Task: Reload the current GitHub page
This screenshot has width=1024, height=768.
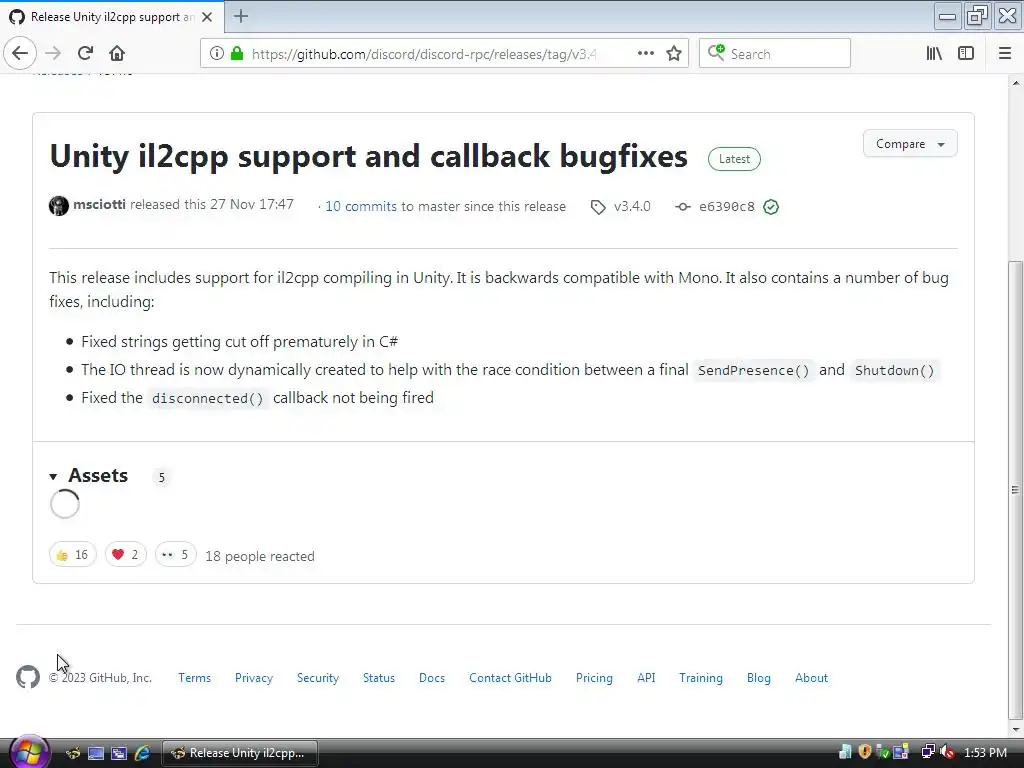Action: [x=85, y=54]
